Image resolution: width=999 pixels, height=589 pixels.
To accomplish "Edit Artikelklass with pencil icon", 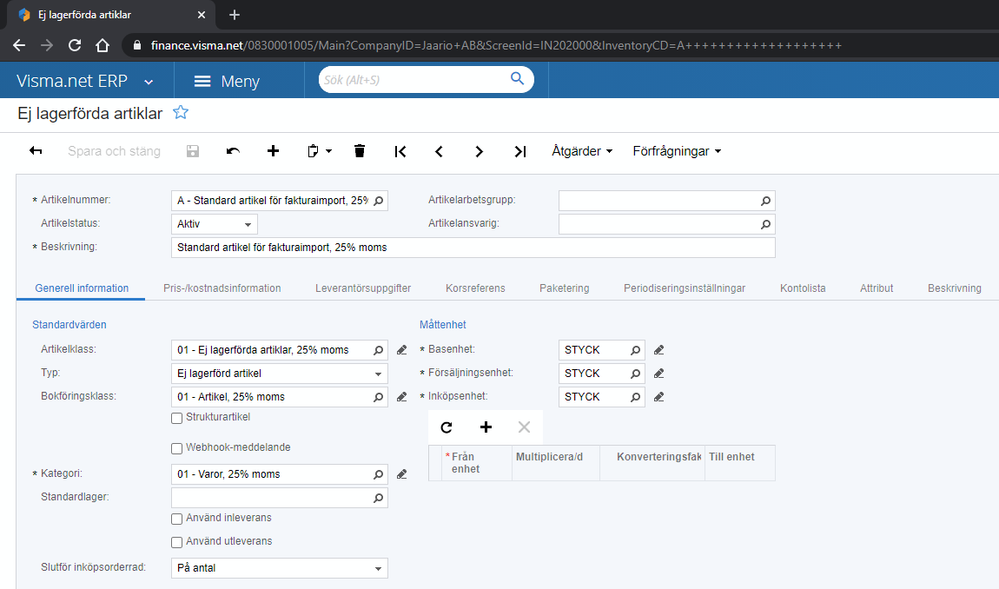I will [402, 350].
